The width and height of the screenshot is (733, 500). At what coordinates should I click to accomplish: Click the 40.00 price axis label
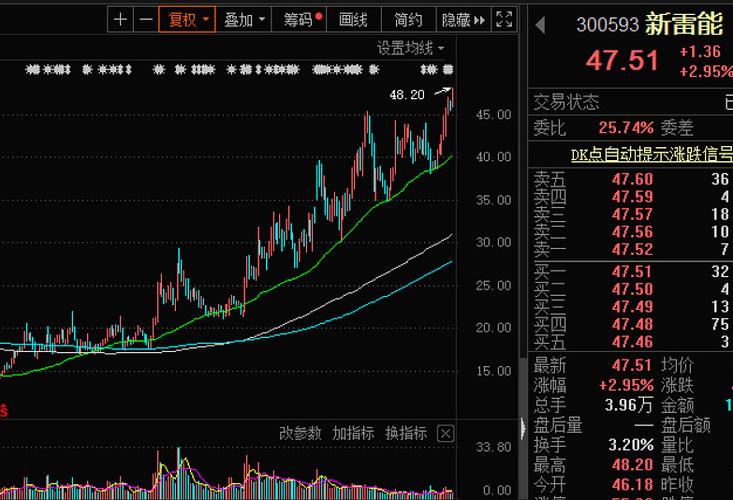pyautogui.click(x=493, y=157)
